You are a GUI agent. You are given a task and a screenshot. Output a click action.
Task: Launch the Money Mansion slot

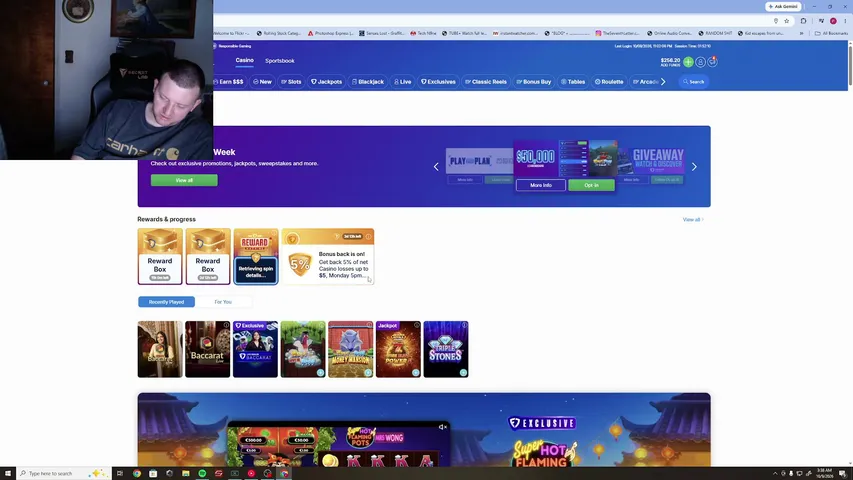pos(350,349)
